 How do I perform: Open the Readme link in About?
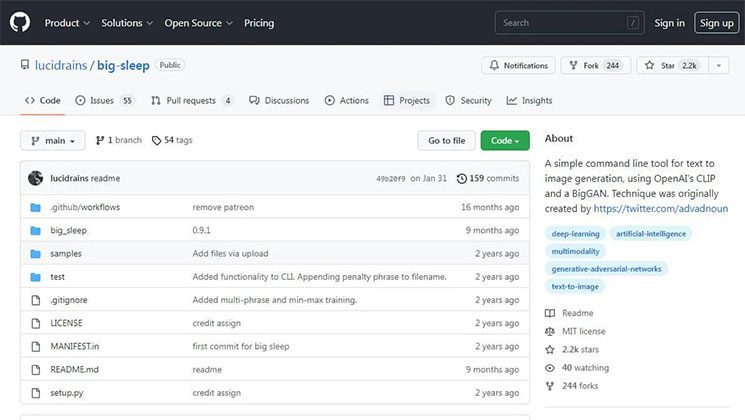569,313
